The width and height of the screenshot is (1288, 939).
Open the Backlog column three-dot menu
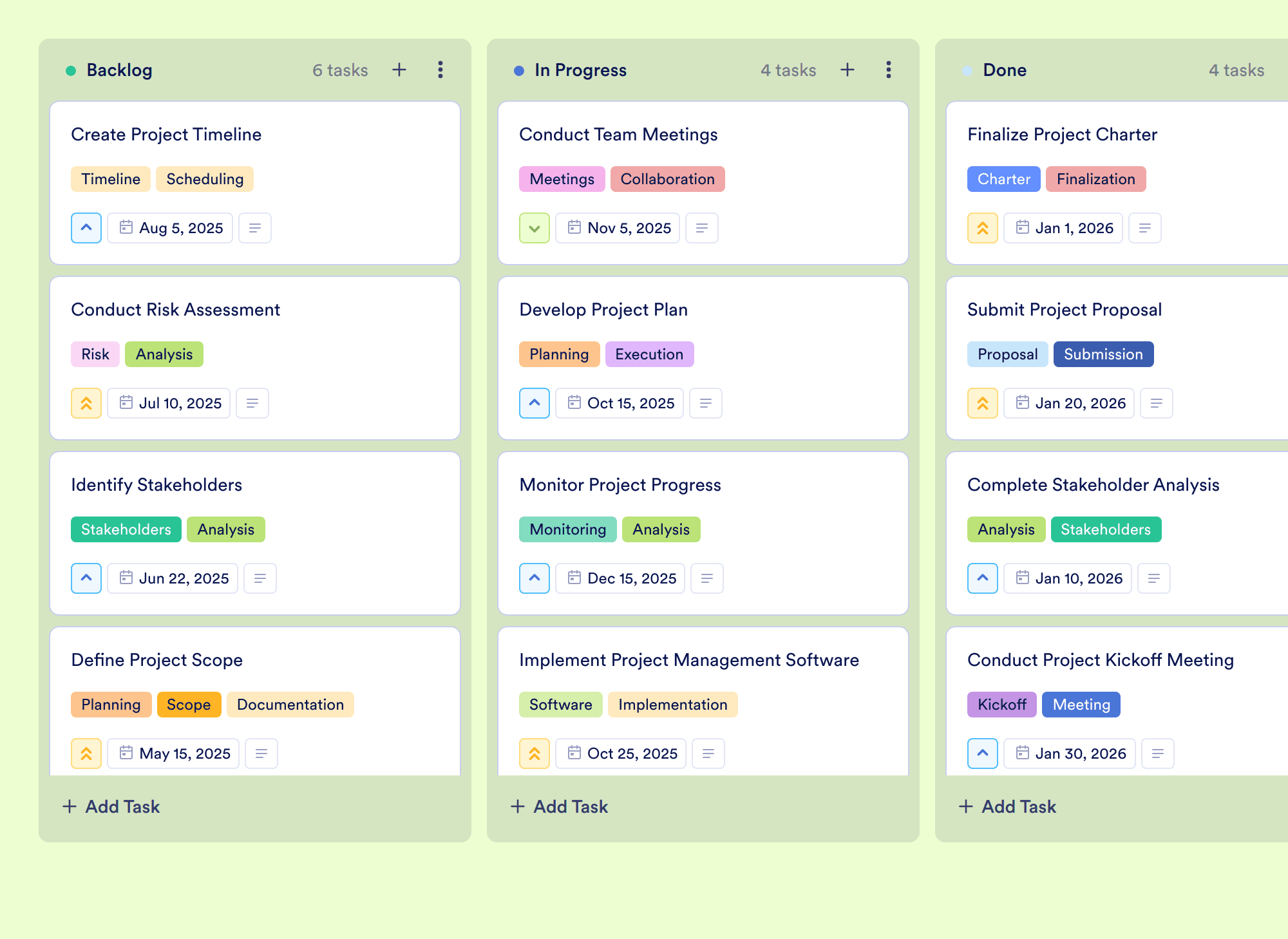point(440,70)
